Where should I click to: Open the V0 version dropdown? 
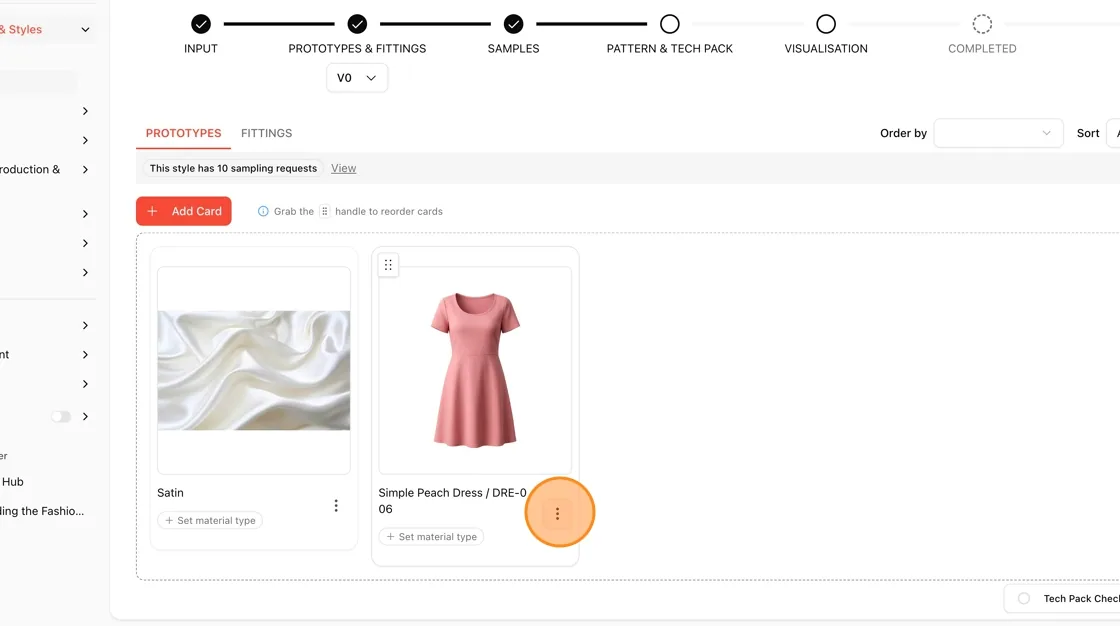(357, 78)
